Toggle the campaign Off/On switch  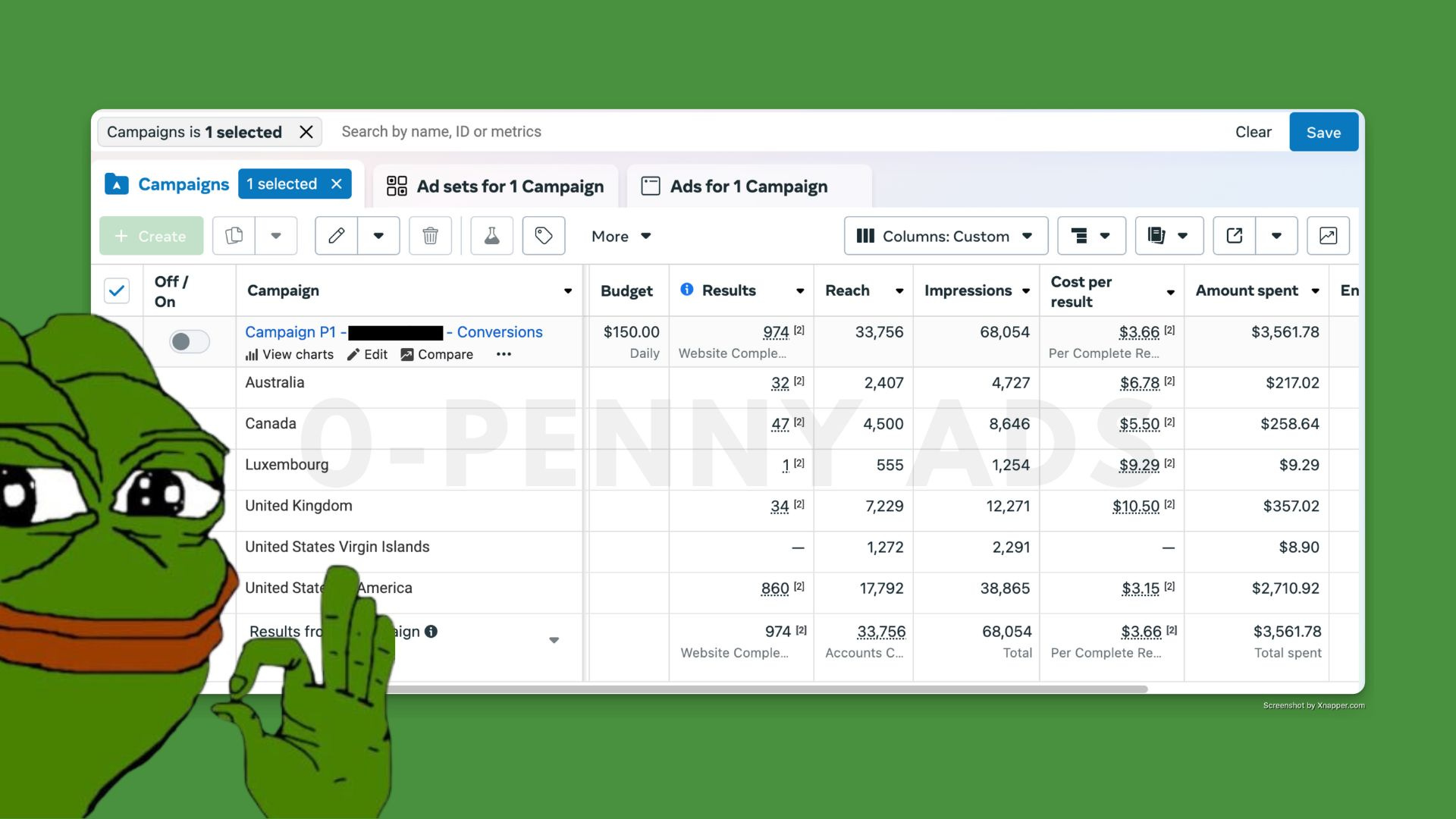[189, 341]
